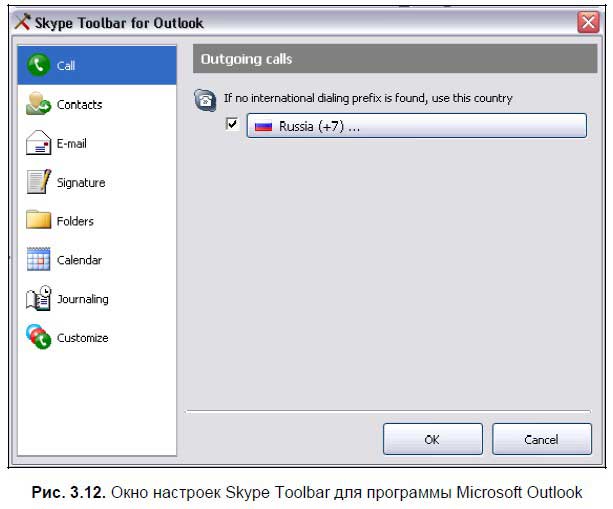Open the Russia (+7) country selector
The width and height of the screenshot is (613, 509).
[416, 126]
